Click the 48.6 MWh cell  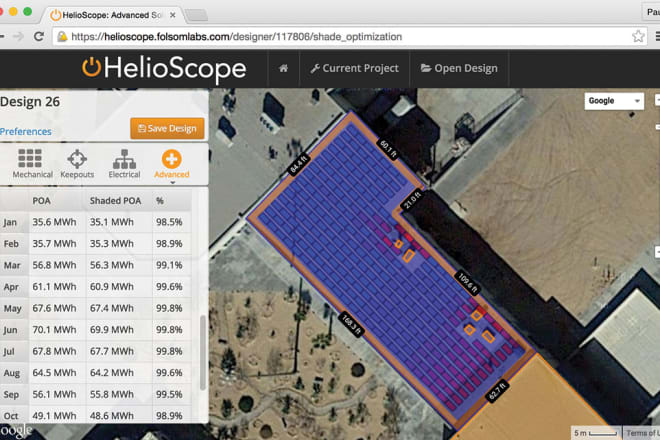tap(112, 416)
